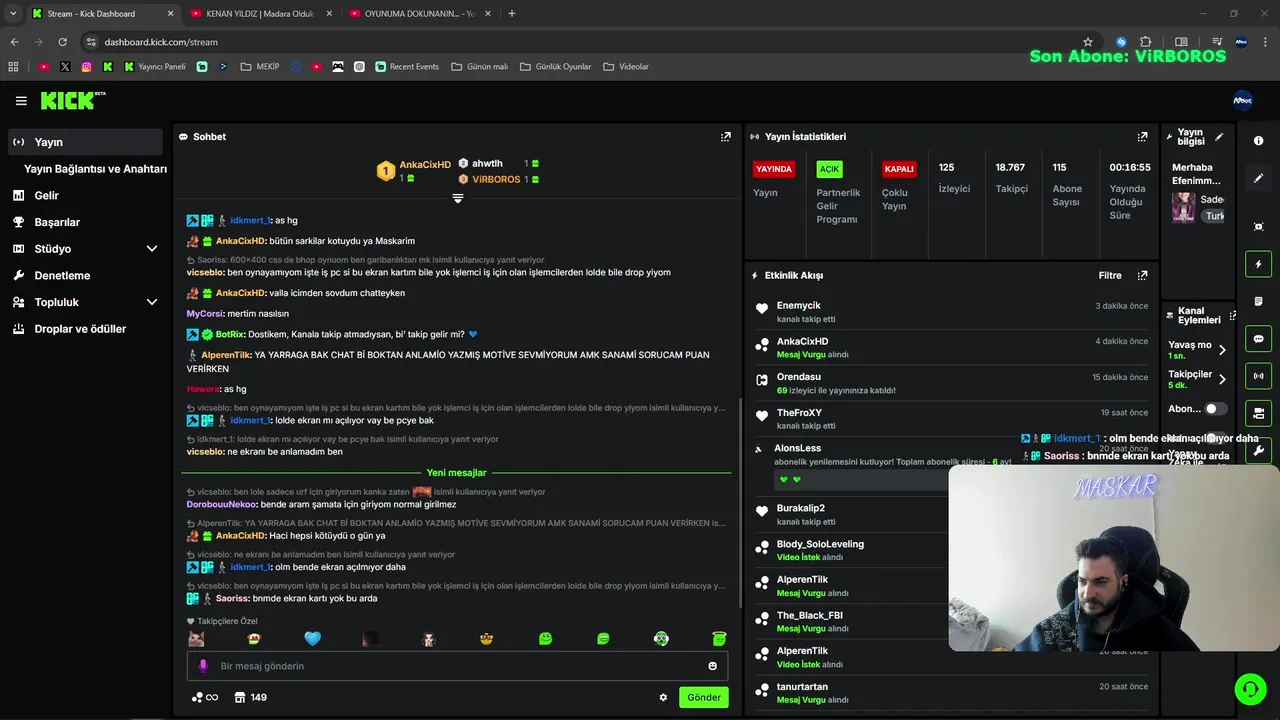The height and width of the screenshot is (720, 1280).
Task: Toggle the Abon... only chat switch
Action: [1215, 409]
